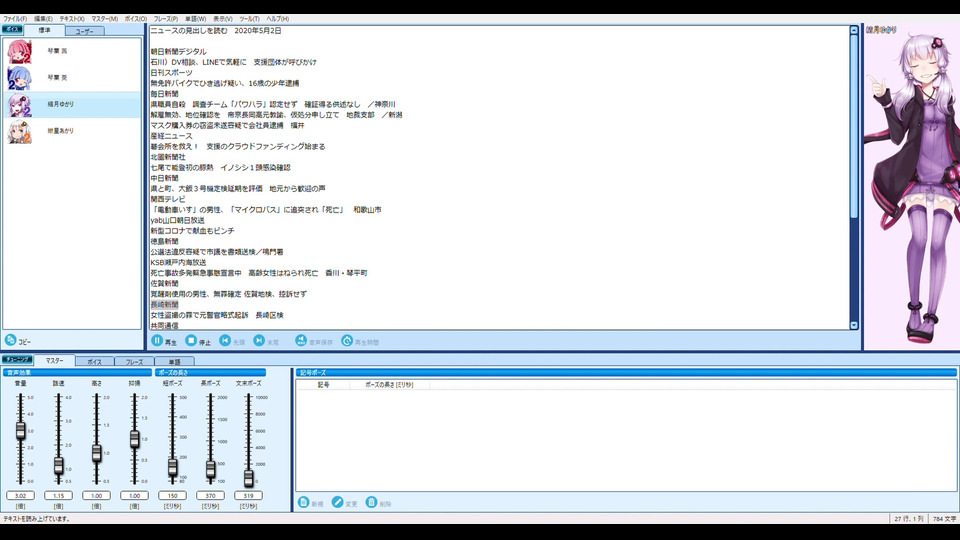
Task: Click the 削除 delete pause symbol icon
Action: click(371, 502)
